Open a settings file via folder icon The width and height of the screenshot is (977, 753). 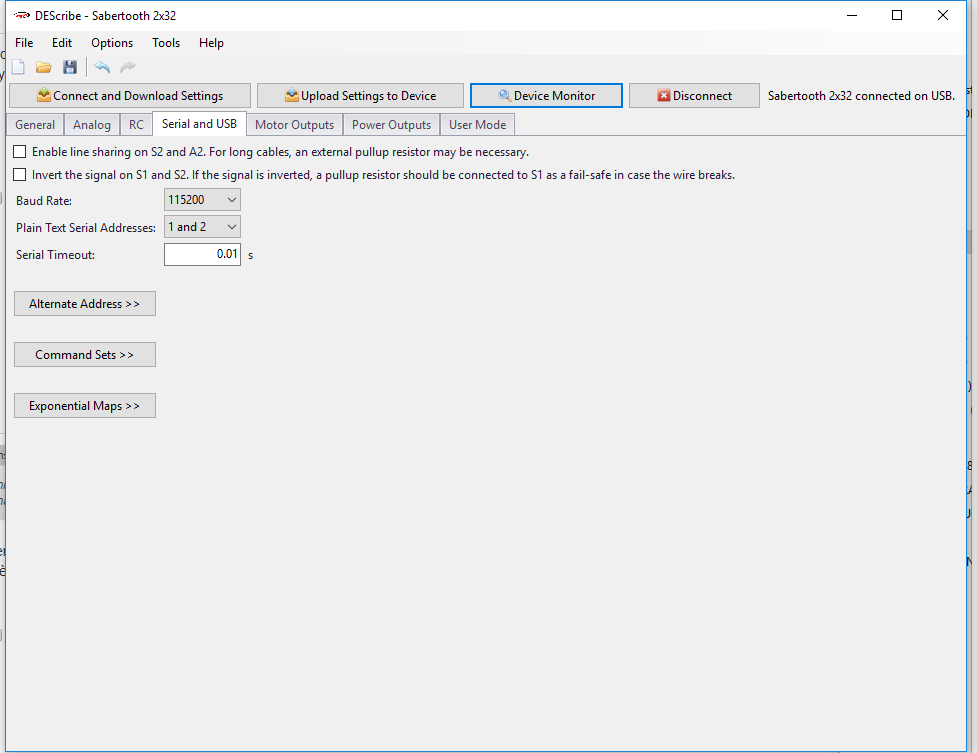point(44,67)
